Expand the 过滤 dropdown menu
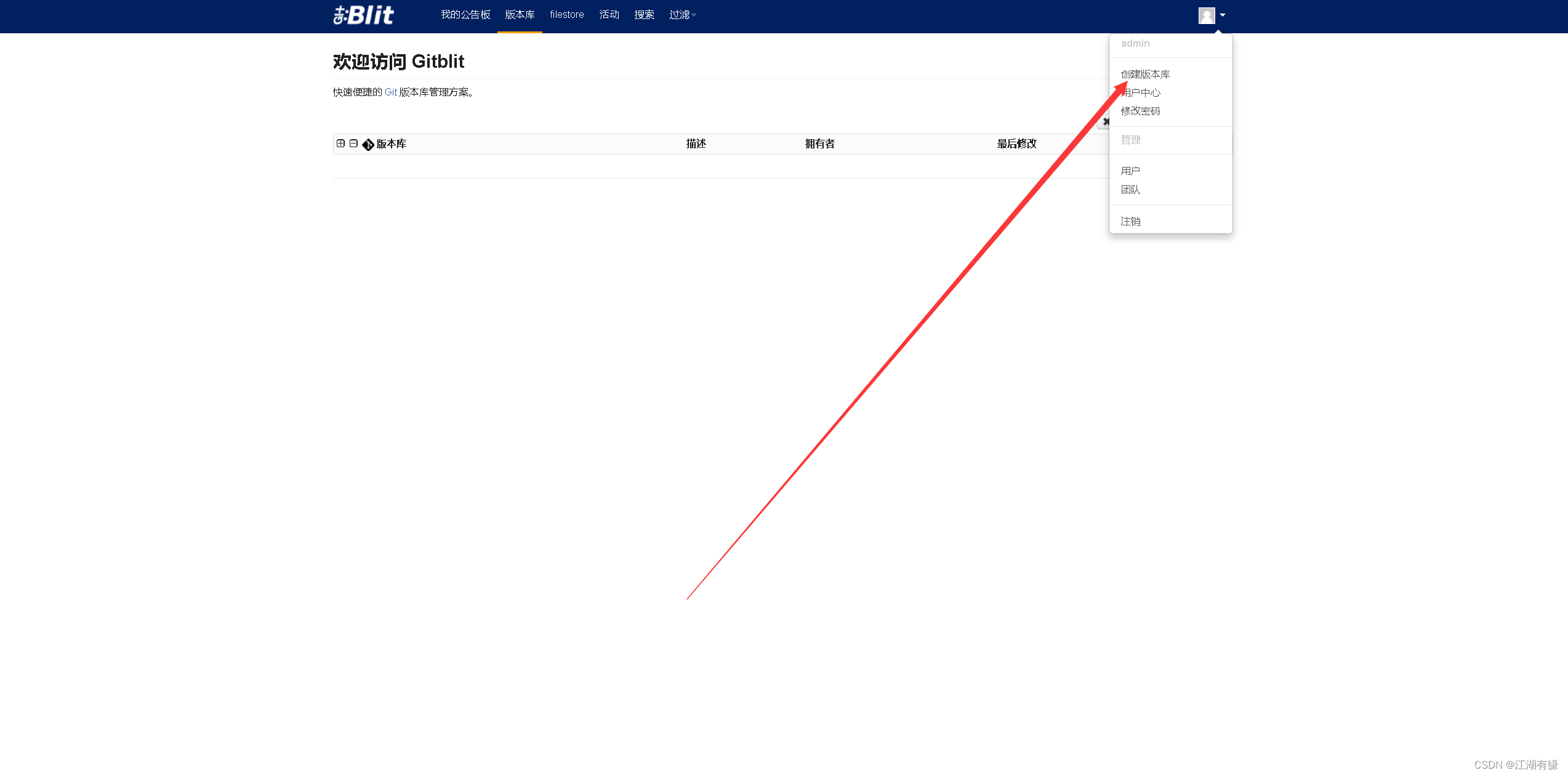1568x776 pixels. coord(682,15)
